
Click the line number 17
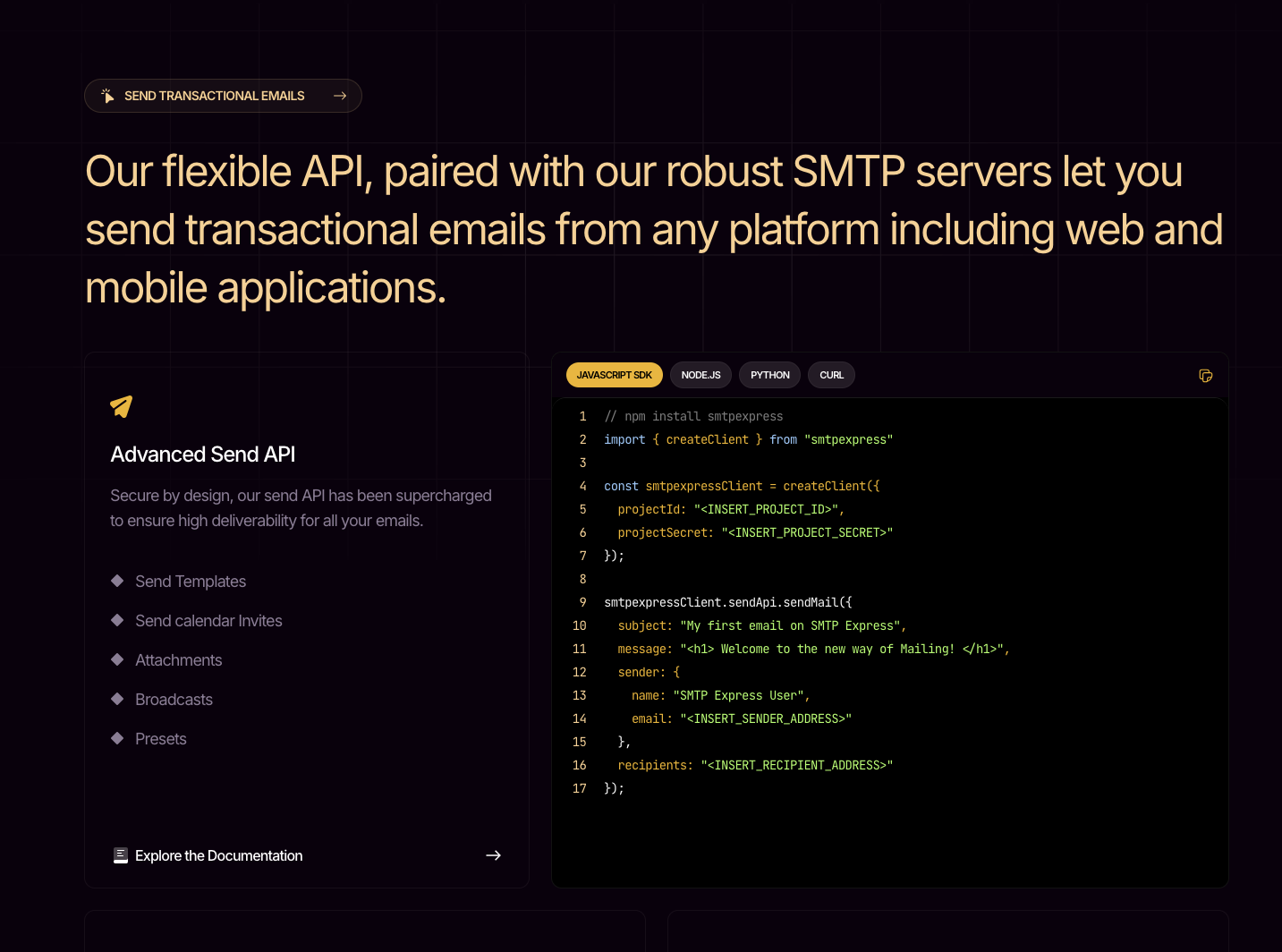click(x=580, y=788)
